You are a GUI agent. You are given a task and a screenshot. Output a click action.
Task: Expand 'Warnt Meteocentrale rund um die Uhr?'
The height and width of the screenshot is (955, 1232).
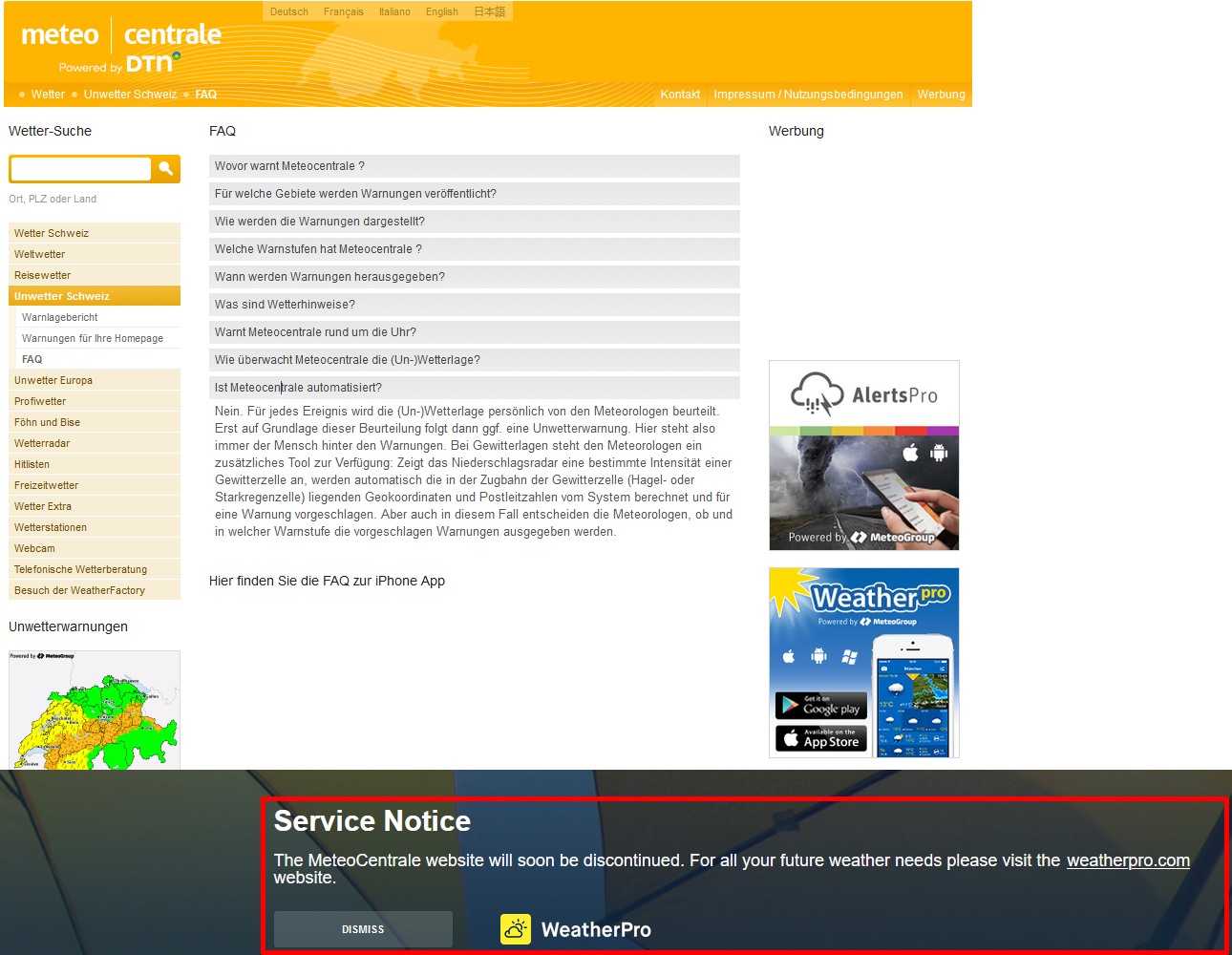click(x=475, y=332)
